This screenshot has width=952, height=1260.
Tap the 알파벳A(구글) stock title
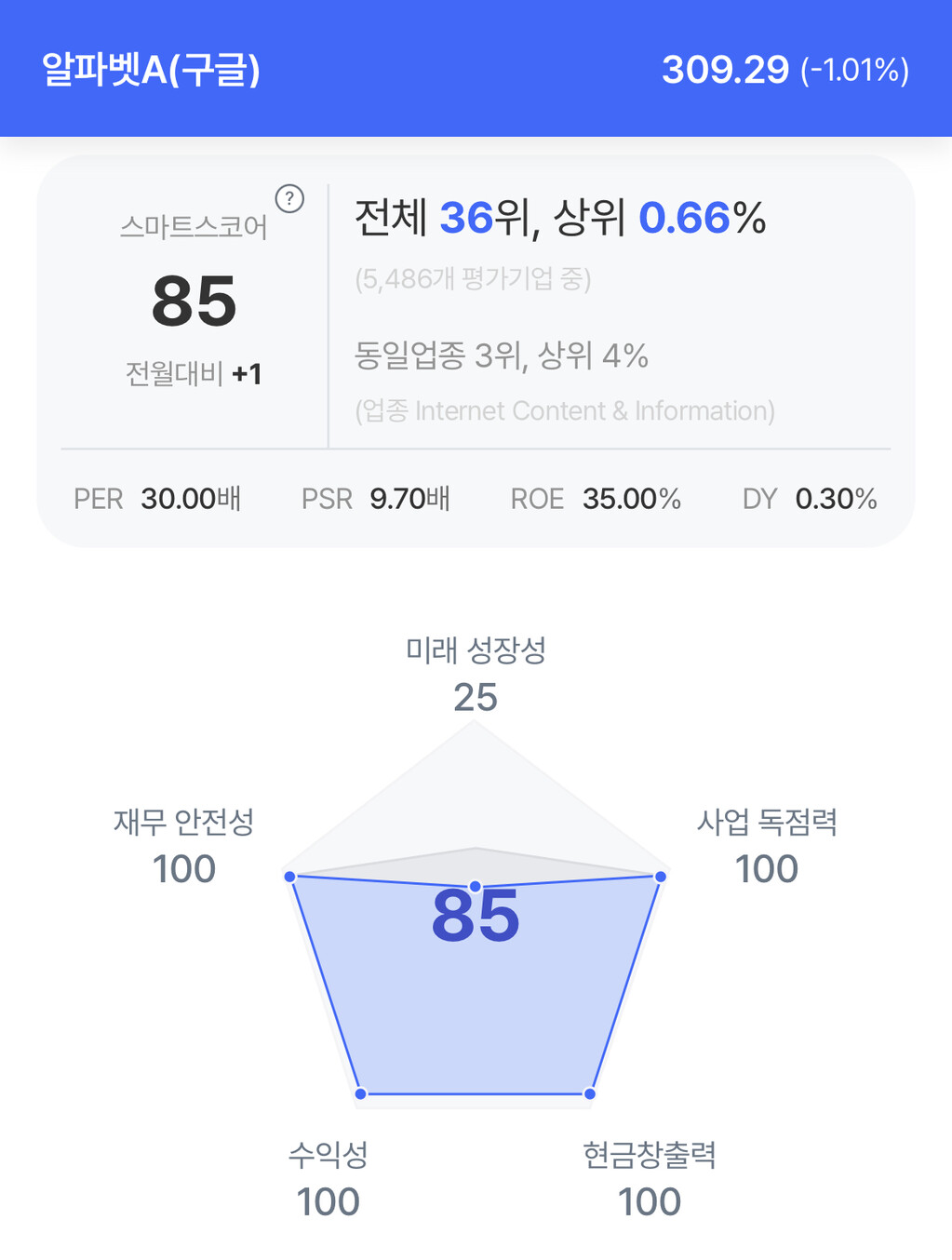[151, 70]
